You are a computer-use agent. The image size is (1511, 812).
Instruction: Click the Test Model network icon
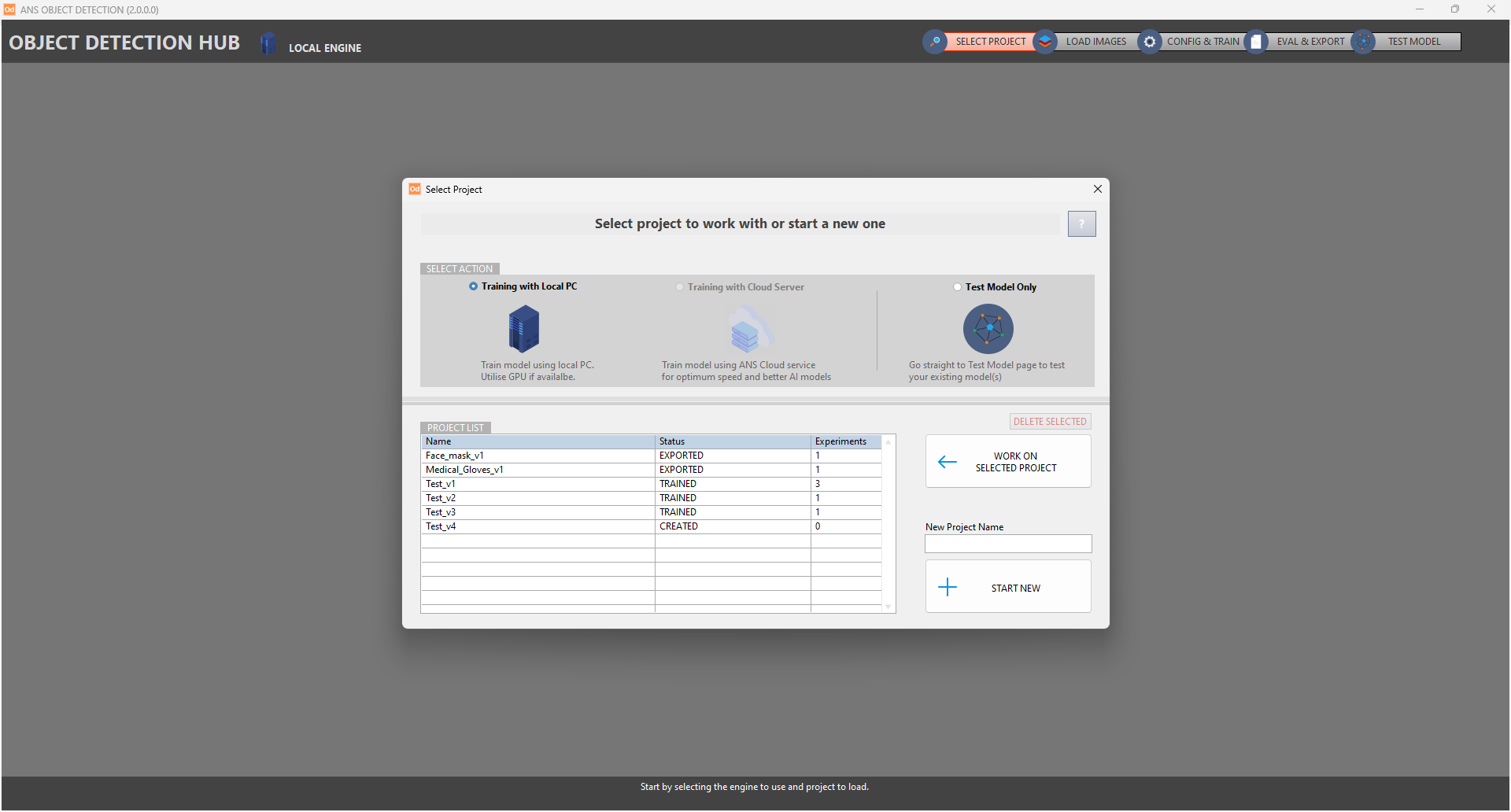pyautogui.click(x=1364, y=42)
